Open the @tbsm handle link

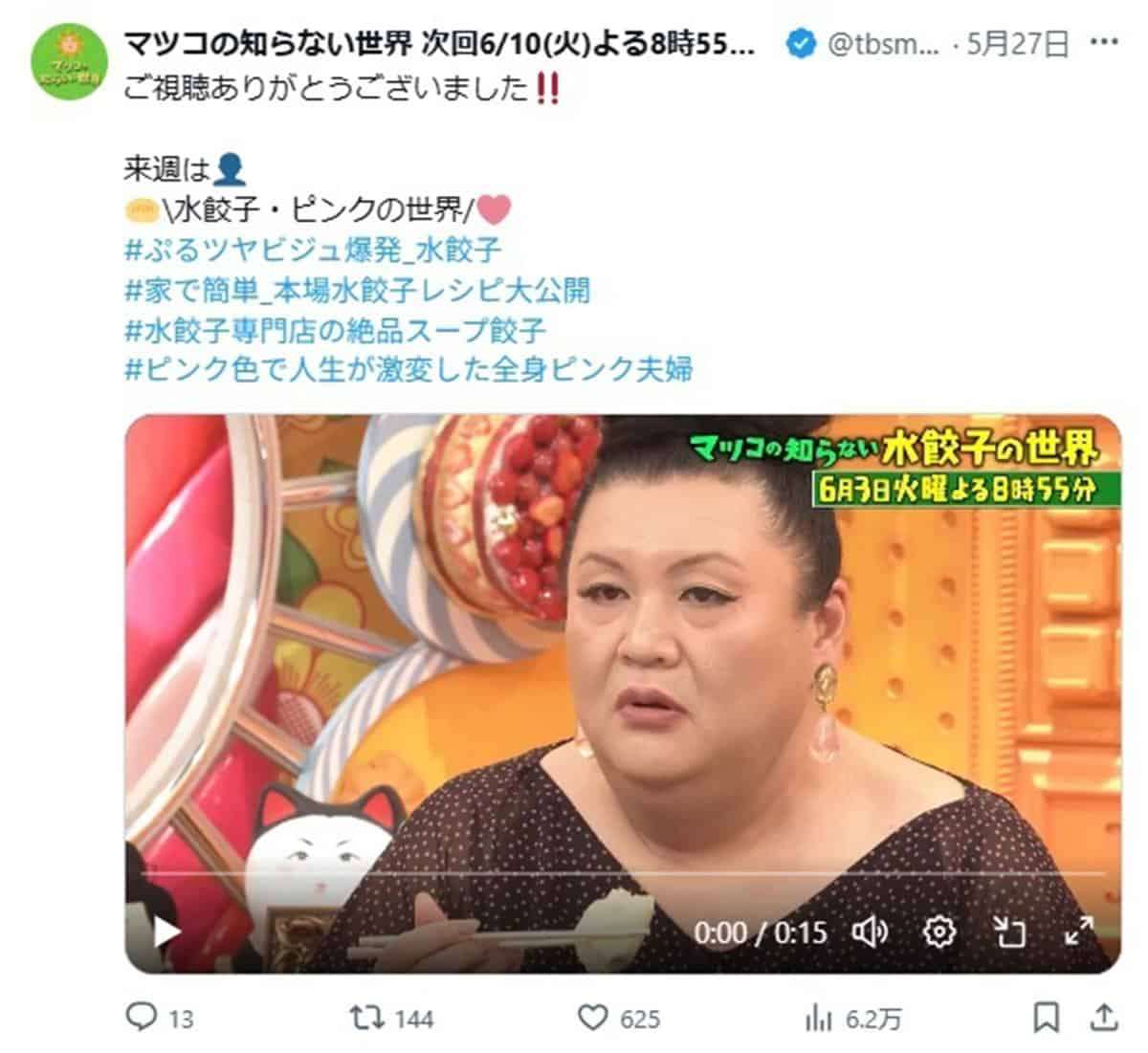pos(882,44)
